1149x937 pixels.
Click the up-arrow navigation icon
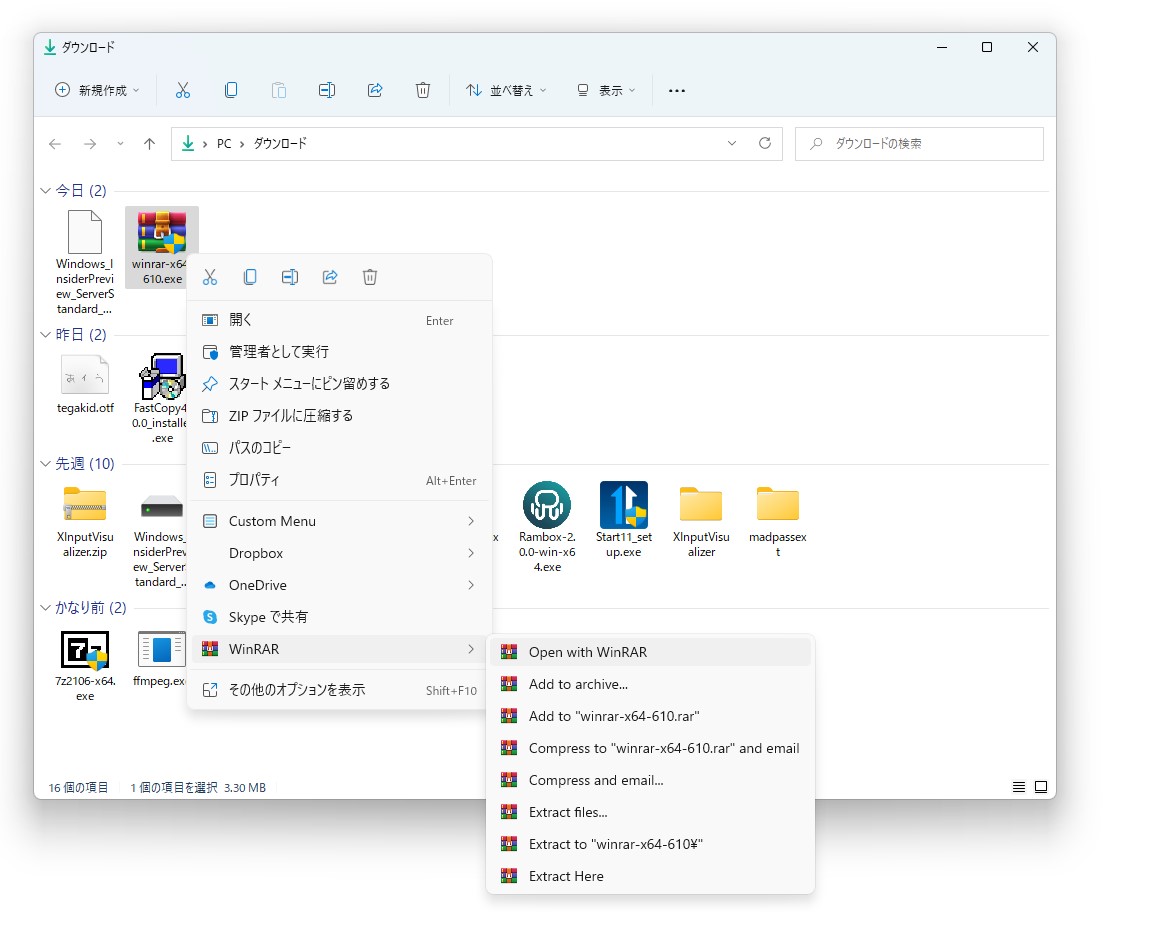[149, 143]
